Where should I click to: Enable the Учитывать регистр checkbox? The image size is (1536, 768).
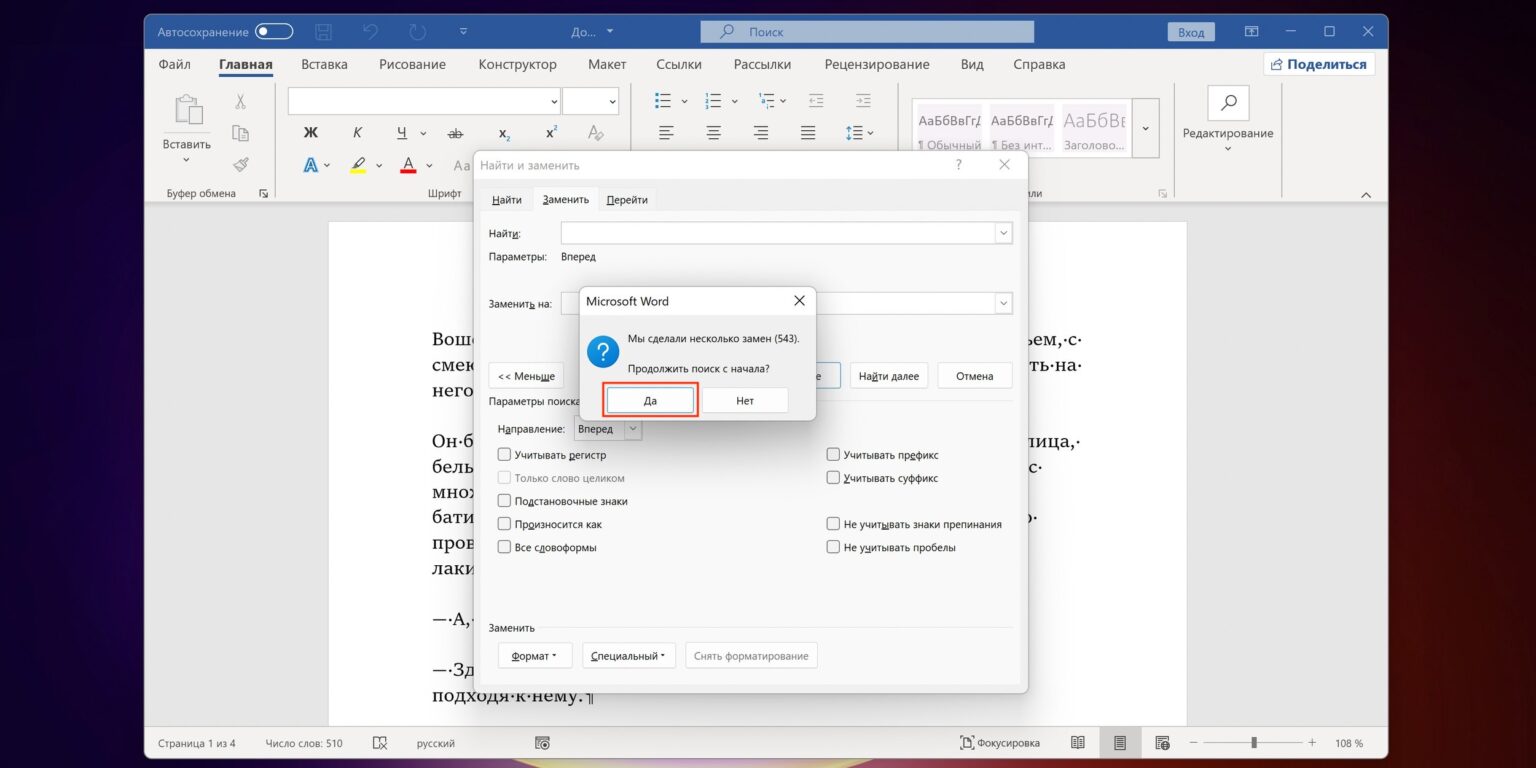tap(505, 455)
